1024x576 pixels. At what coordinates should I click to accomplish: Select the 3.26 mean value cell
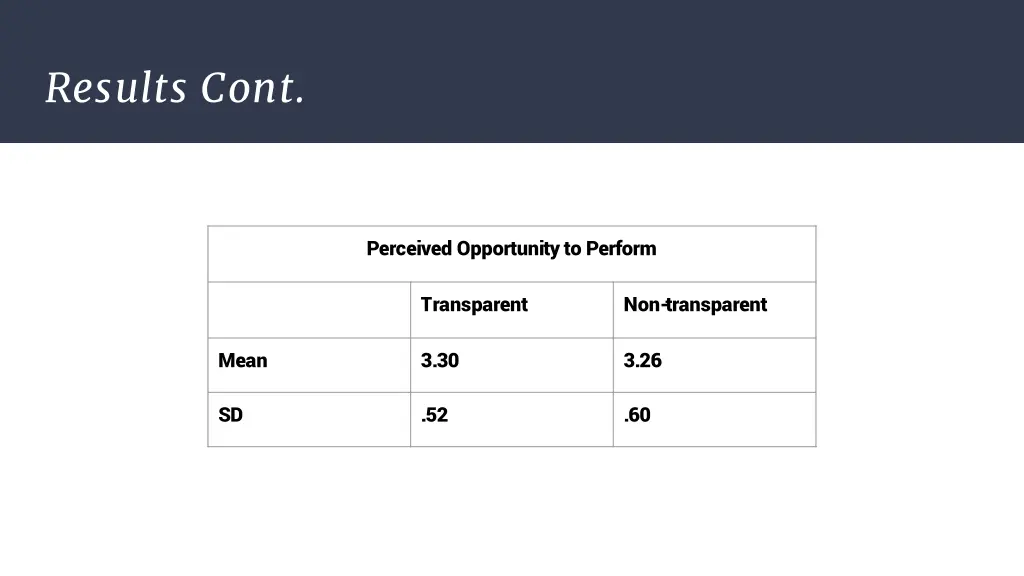714,365
